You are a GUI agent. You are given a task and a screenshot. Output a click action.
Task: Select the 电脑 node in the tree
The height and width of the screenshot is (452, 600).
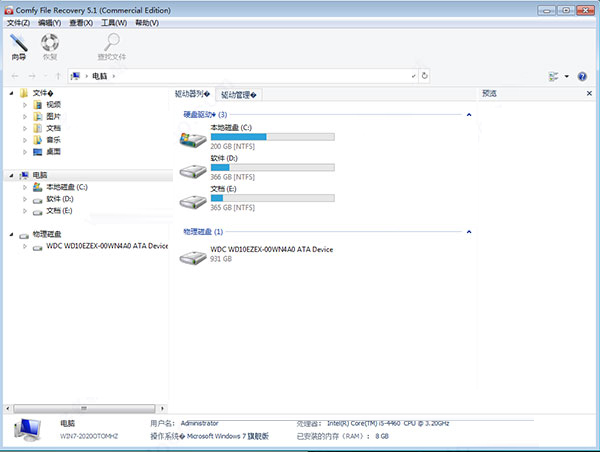tap(40, 175)
